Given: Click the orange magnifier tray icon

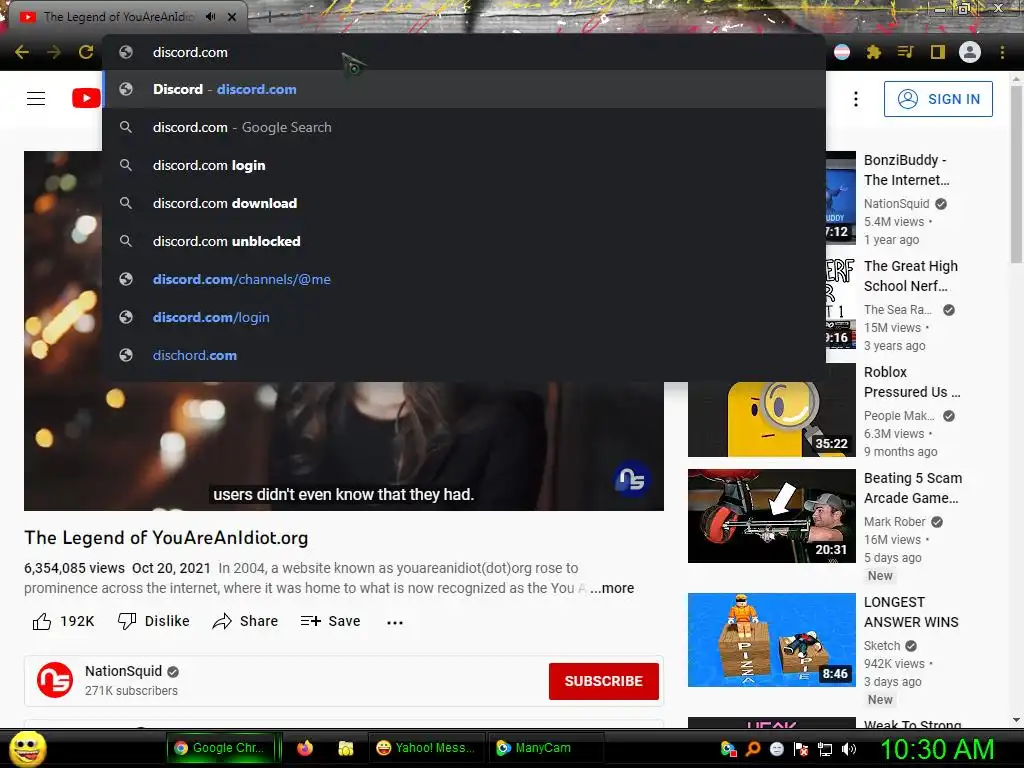Looking at the screenshot, I should point(753,749).
